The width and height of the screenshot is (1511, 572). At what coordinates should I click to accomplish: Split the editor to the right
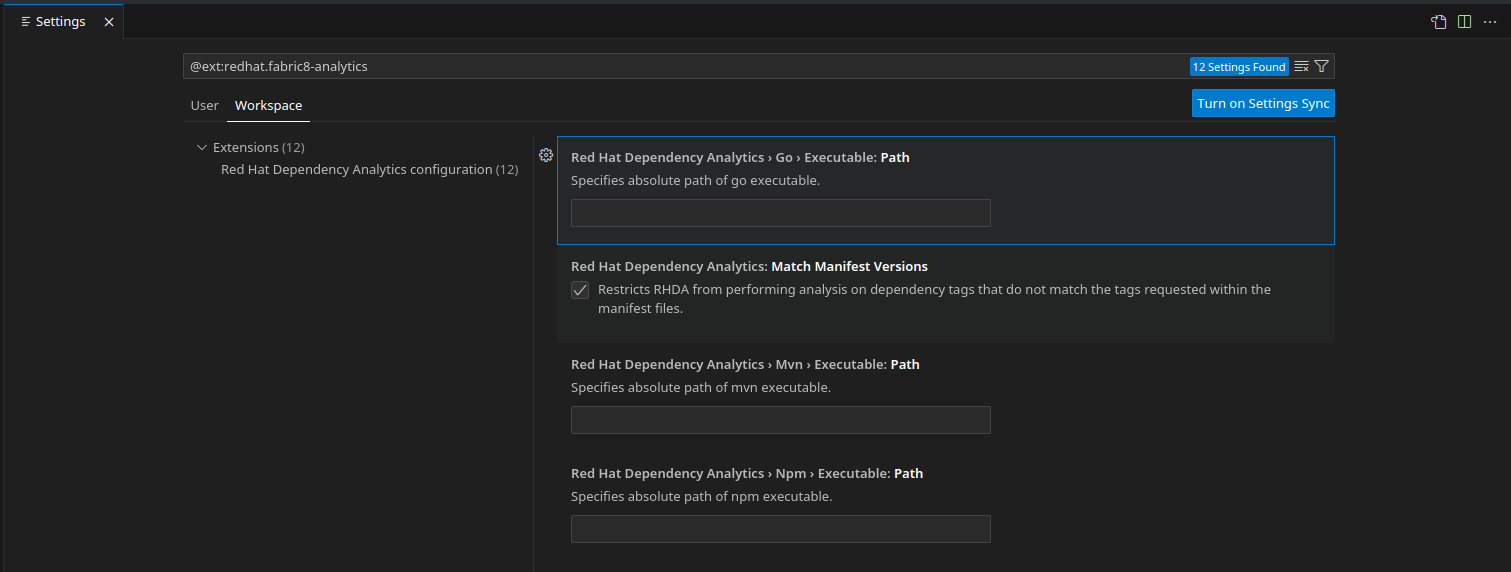click(1464, 22)
